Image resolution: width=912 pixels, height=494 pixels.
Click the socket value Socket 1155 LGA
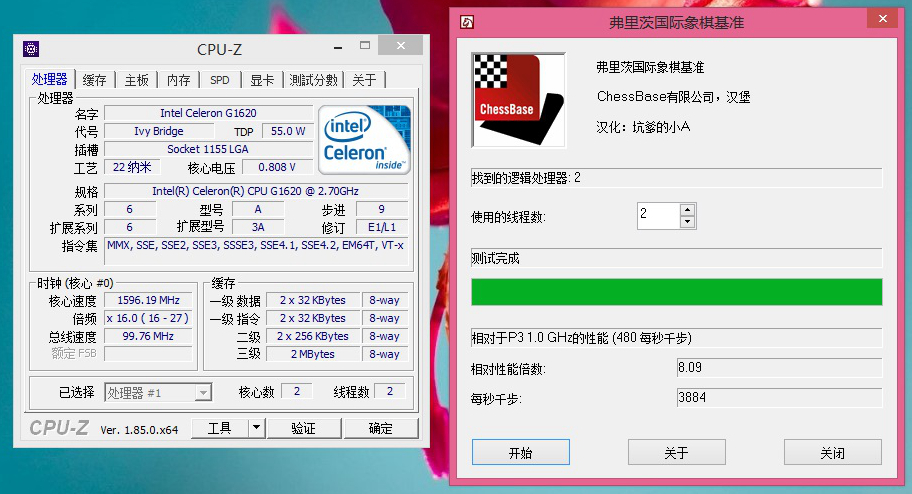point(208,149)
